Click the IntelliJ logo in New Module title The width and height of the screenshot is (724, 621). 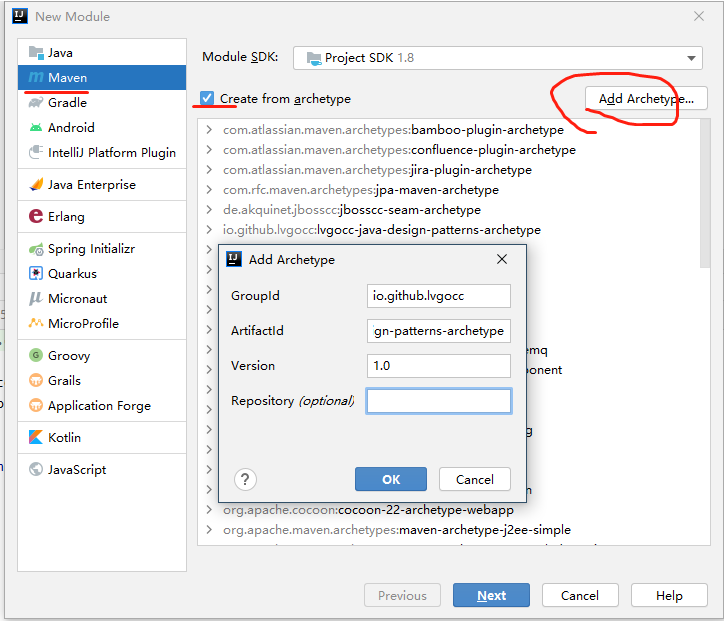coord(19,16)
